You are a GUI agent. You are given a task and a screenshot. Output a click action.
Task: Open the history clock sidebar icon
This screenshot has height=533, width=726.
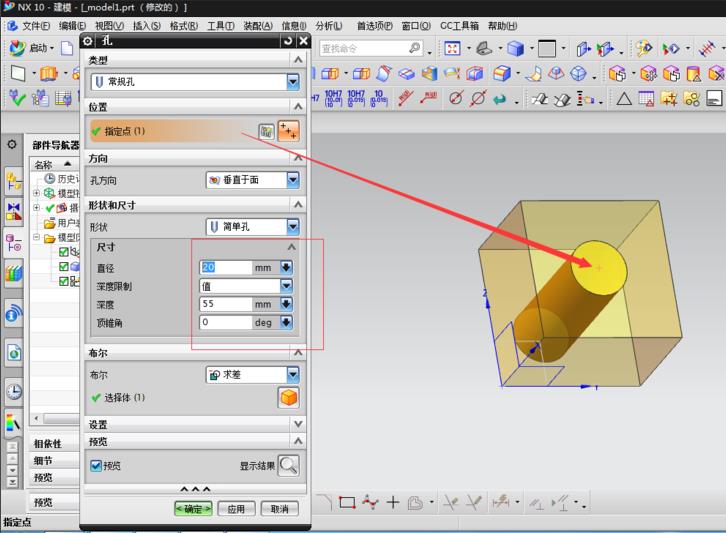point(13,391)
